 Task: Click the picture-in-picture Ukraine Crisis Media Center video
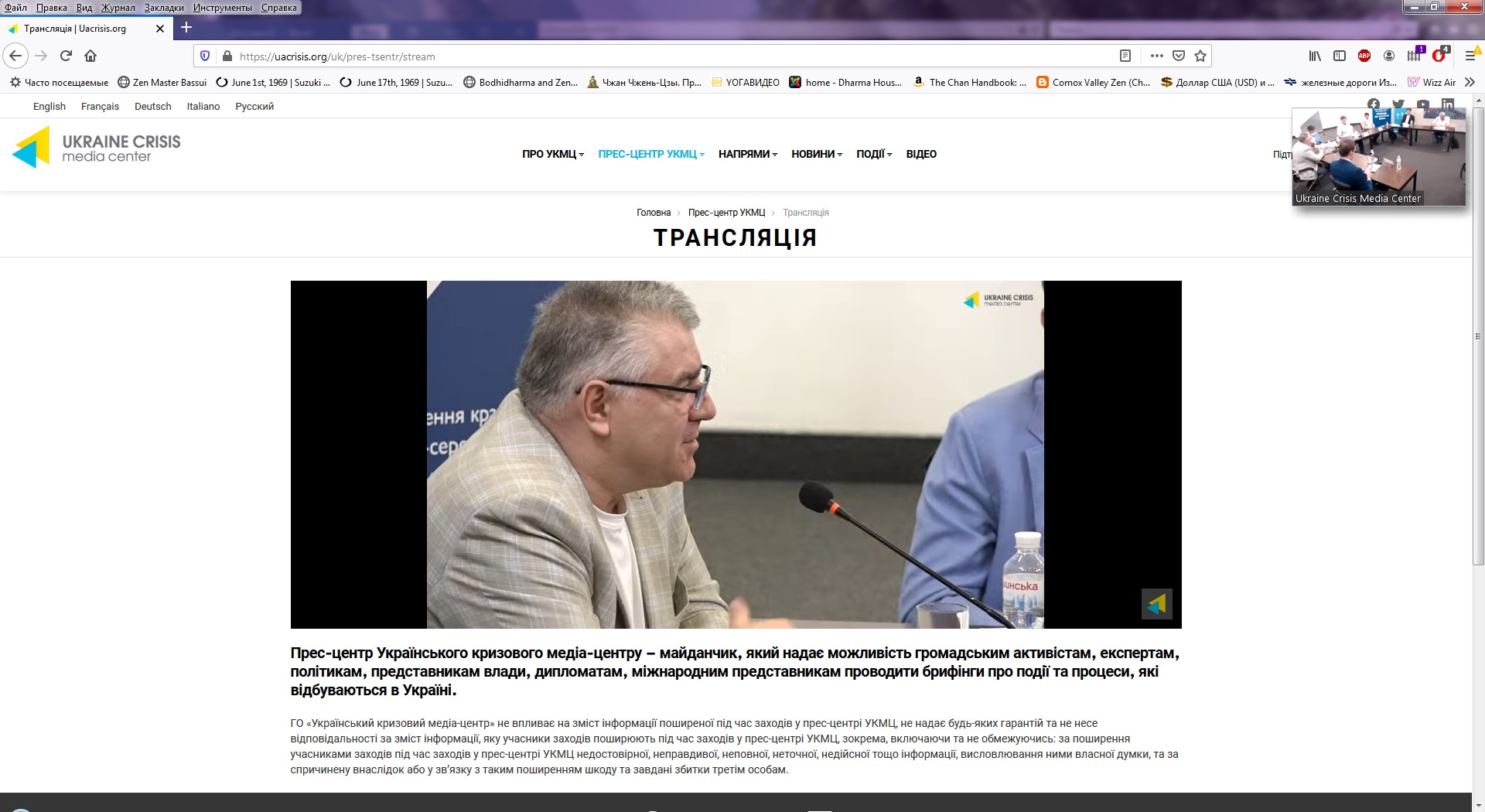[1379, 156]
